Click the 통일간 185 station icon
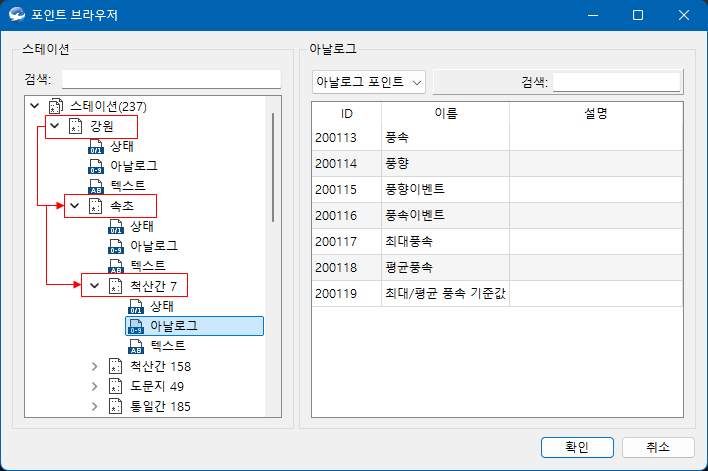Image resolution: width=708 pixels, height=471 pixels. click(116, 406)
